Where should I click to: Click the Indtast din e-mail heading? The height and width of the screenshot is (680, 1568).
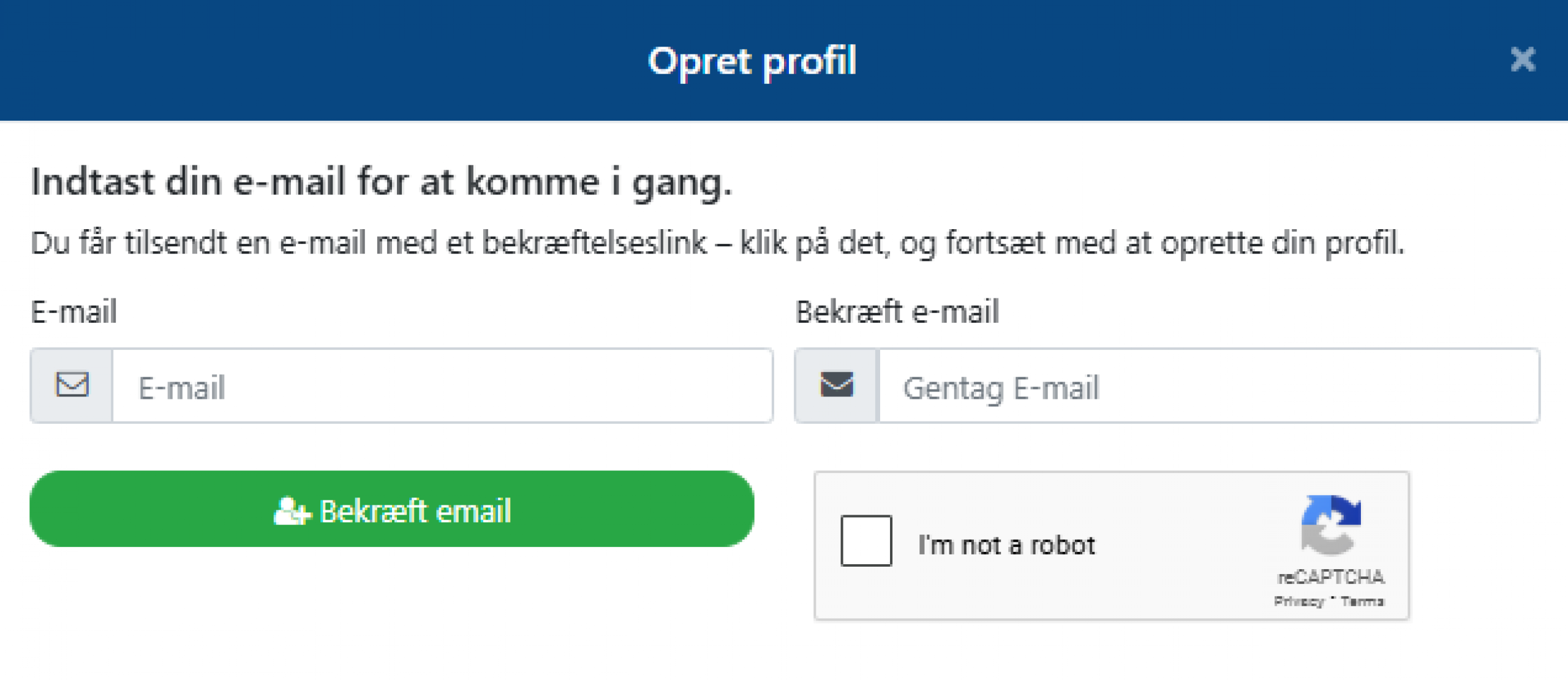[381, 182]
